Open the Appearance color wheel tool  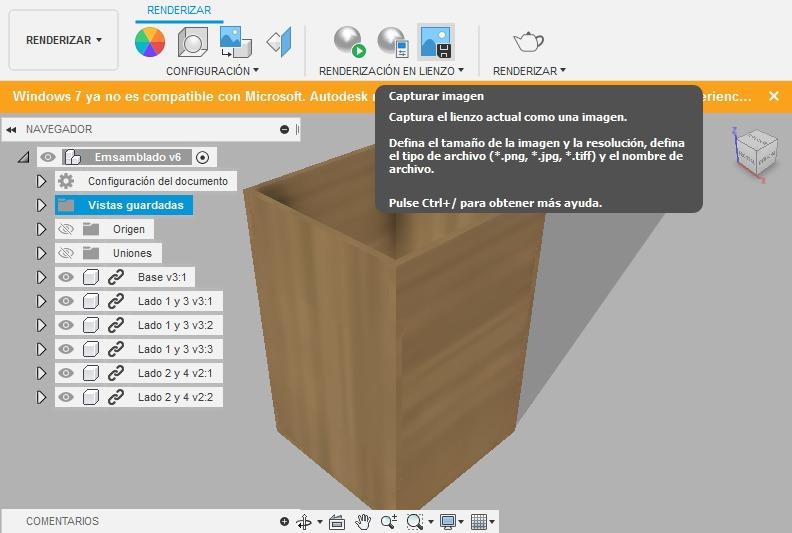click(150, 42)
